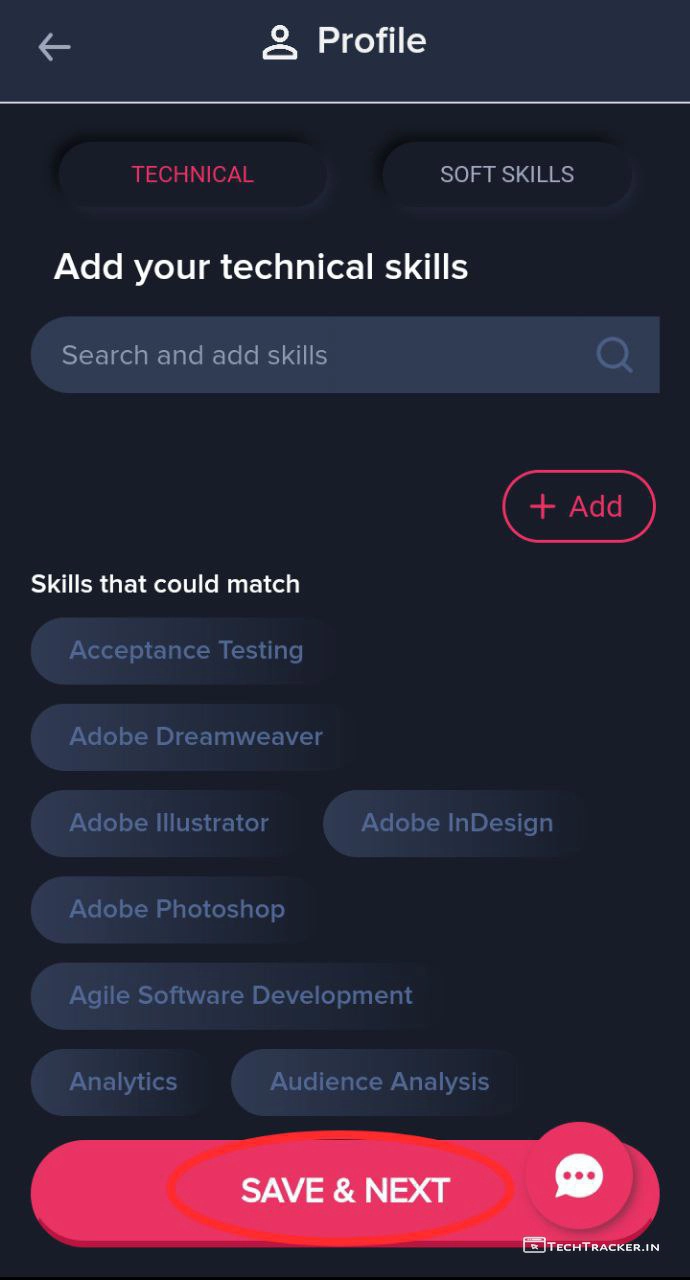Pick the Analytics skill chip
This screenshot has width=690, height=1280.
tap(123, 1082)
